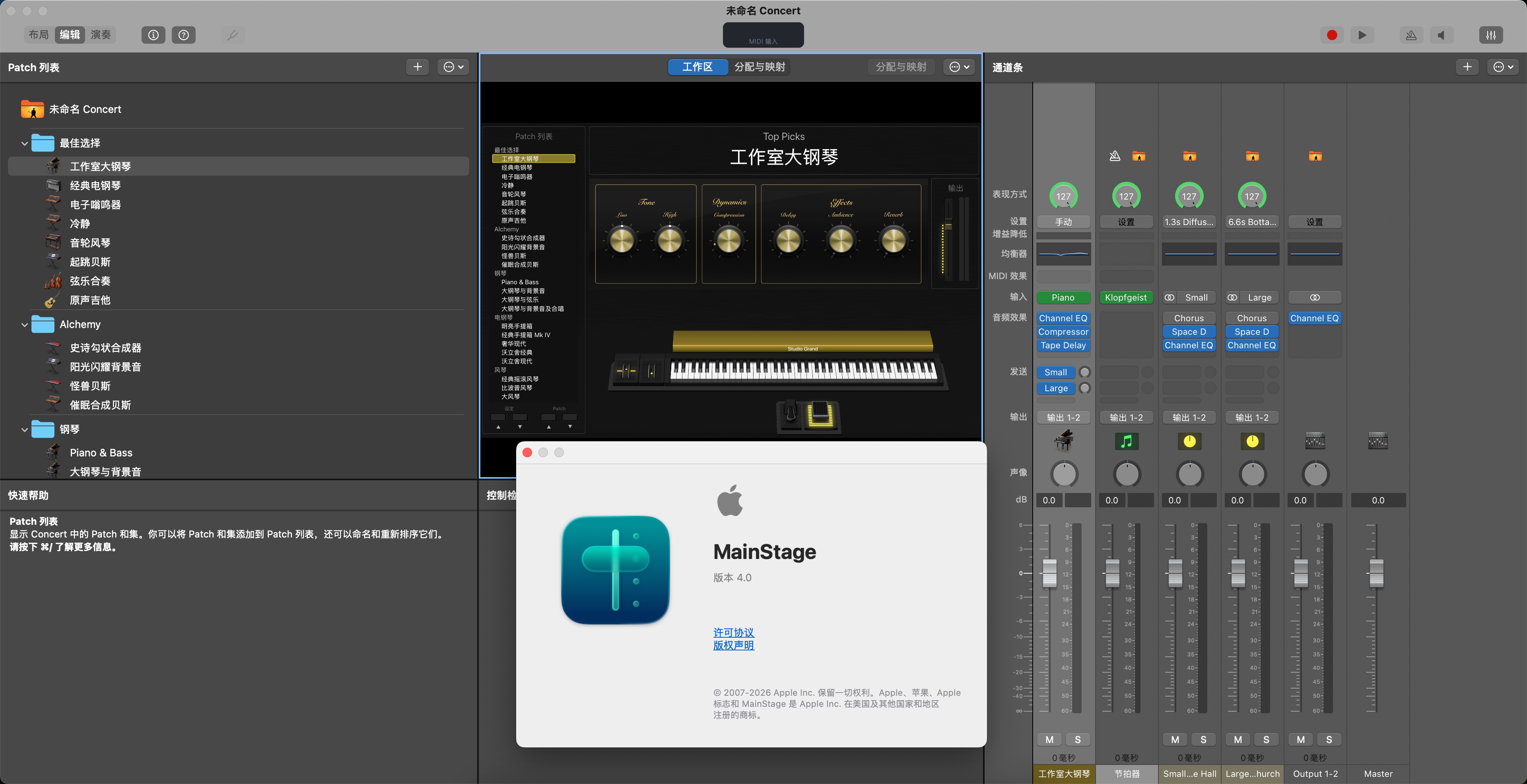Screen dimensions: 1527x784
Task: Collapse the Alchemy folder
Action: click(24, 325)
